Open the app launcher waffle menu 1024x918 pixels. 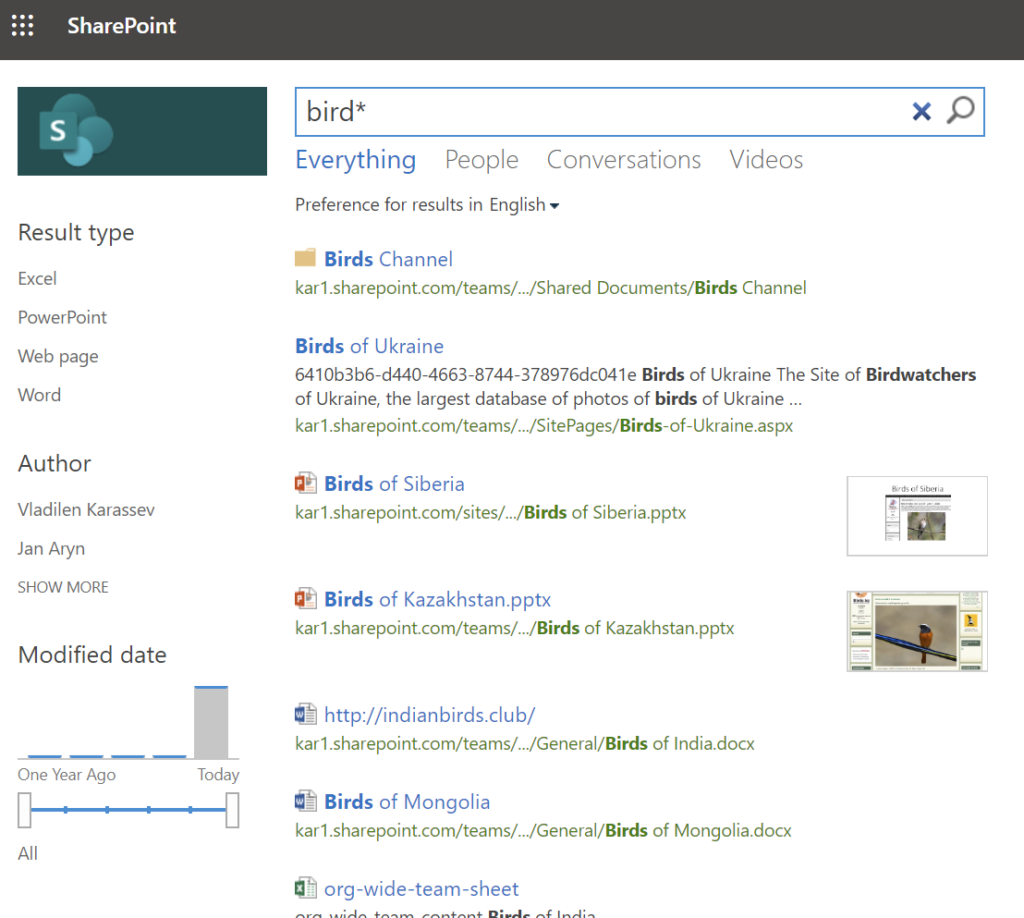pos(23,25)
